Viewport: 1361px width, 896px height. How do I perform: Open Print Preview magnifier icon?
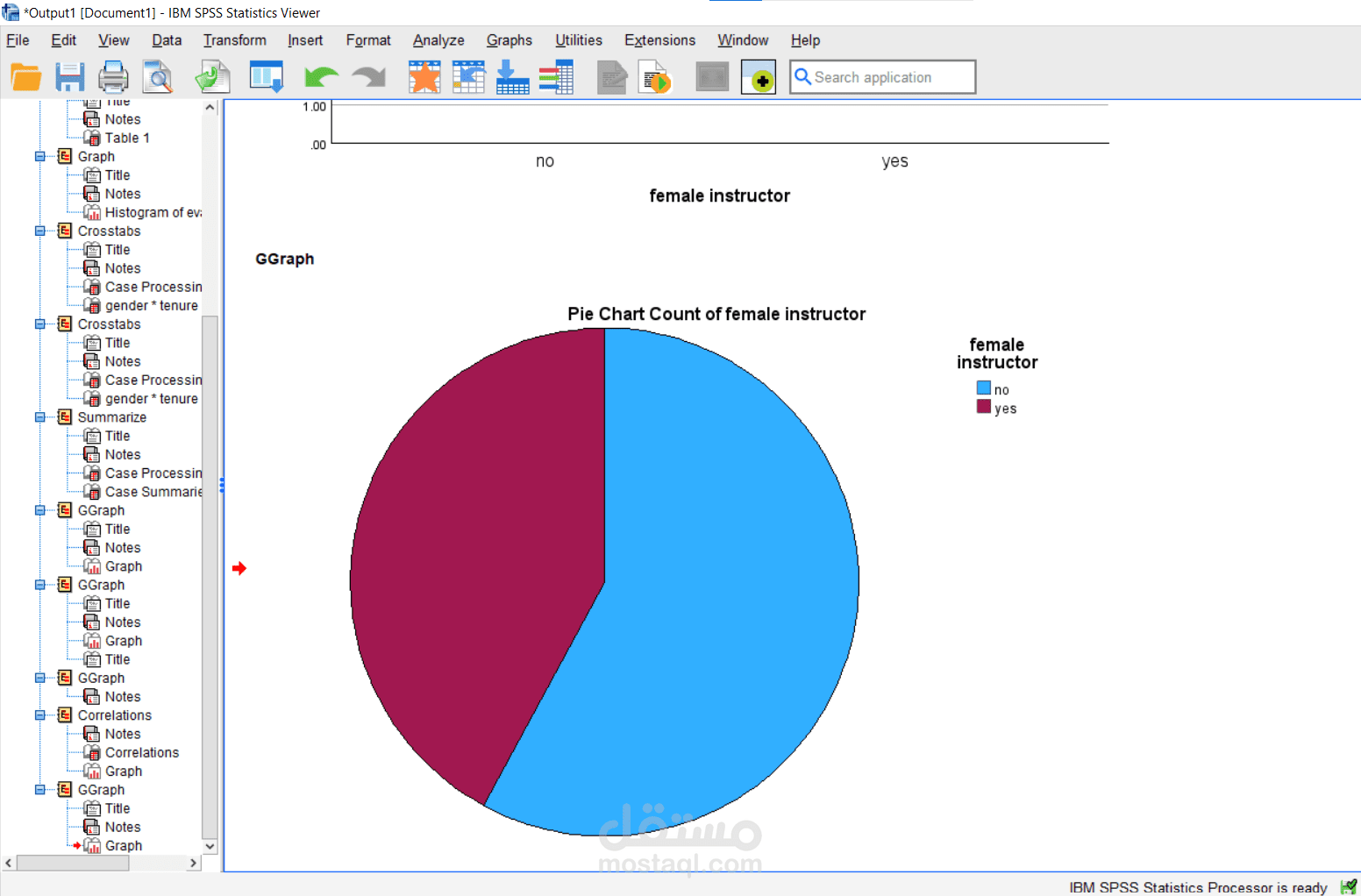coord(158,77)
